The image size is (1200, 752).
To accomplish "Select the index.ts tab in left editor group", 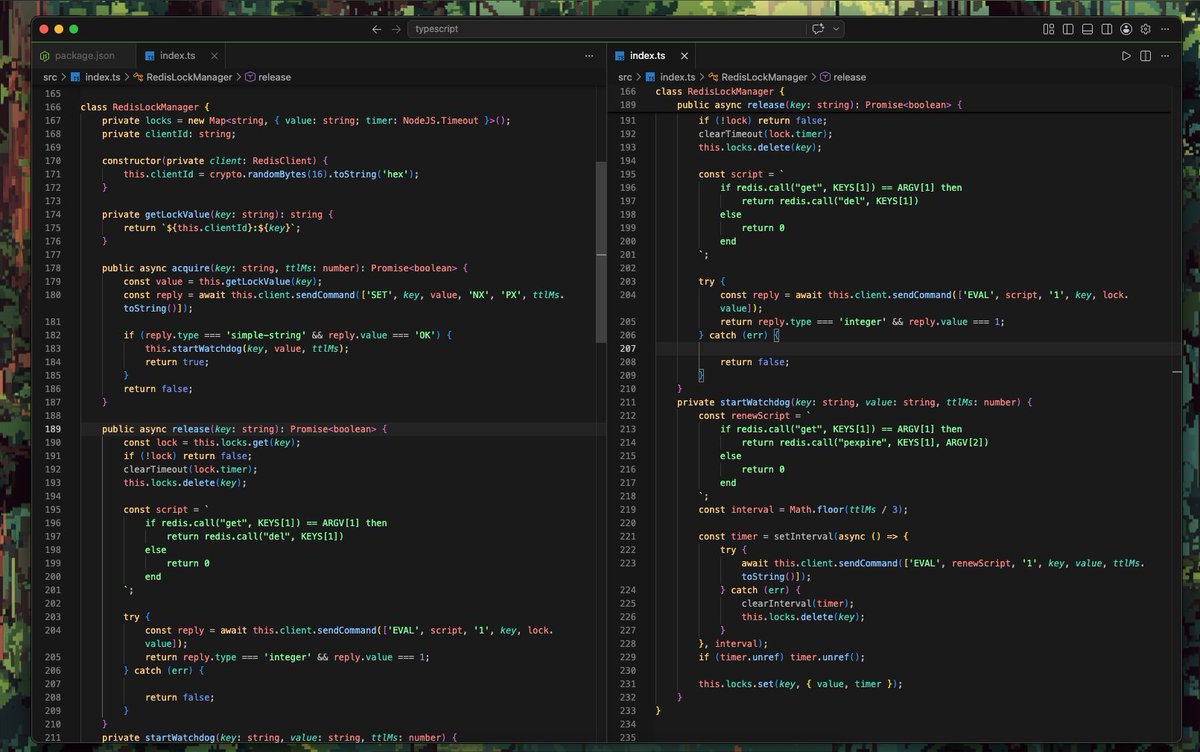I will click(178, 55).
